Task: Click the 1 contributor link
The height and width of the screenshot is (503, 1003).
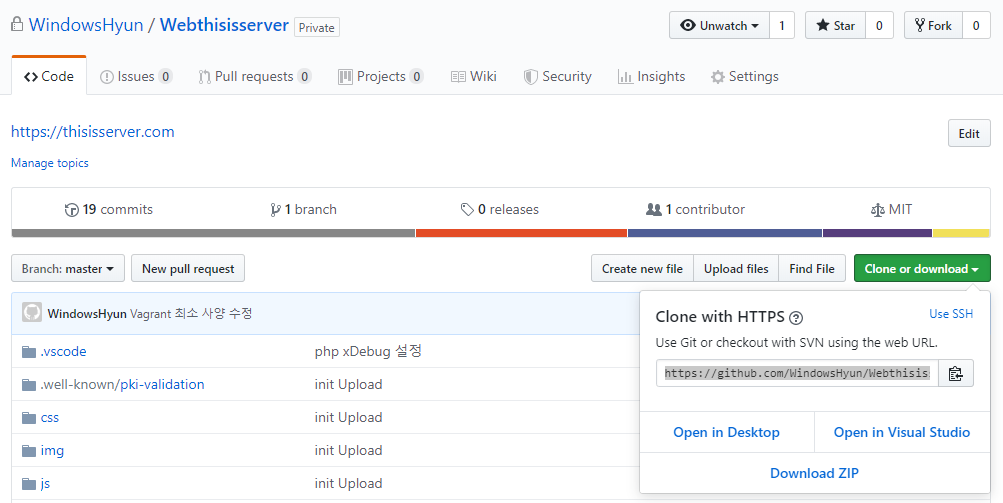Action: click(x=695, y=209)
